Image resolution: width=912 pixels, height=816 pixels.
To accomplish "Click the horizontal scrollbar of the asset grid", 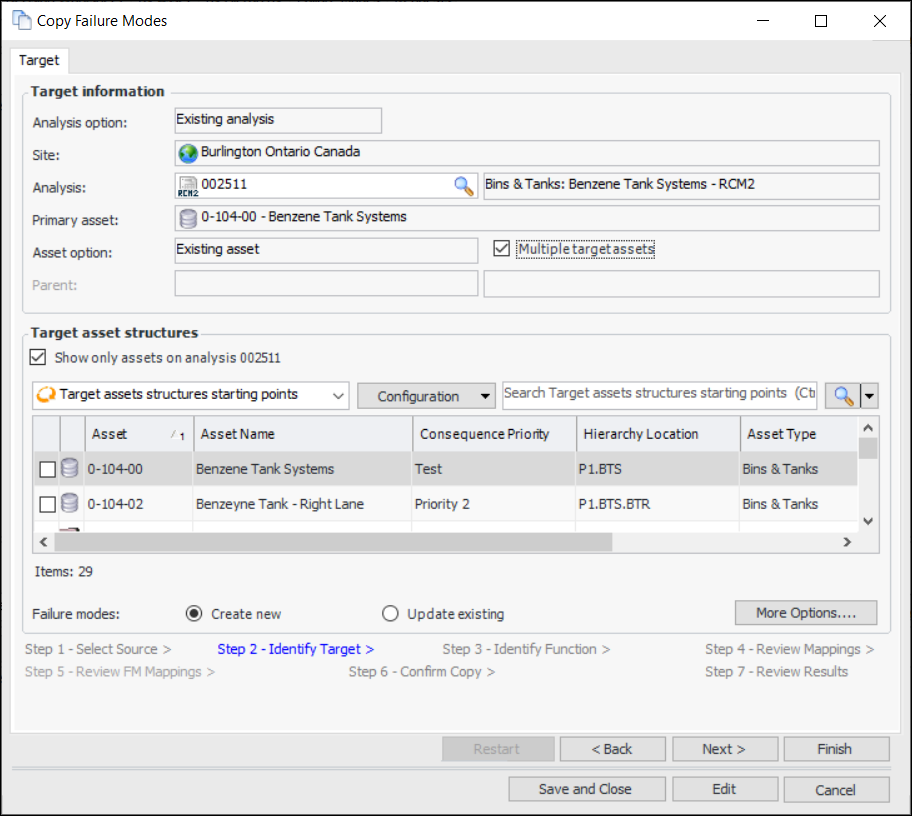I will (x=333, y=542).
